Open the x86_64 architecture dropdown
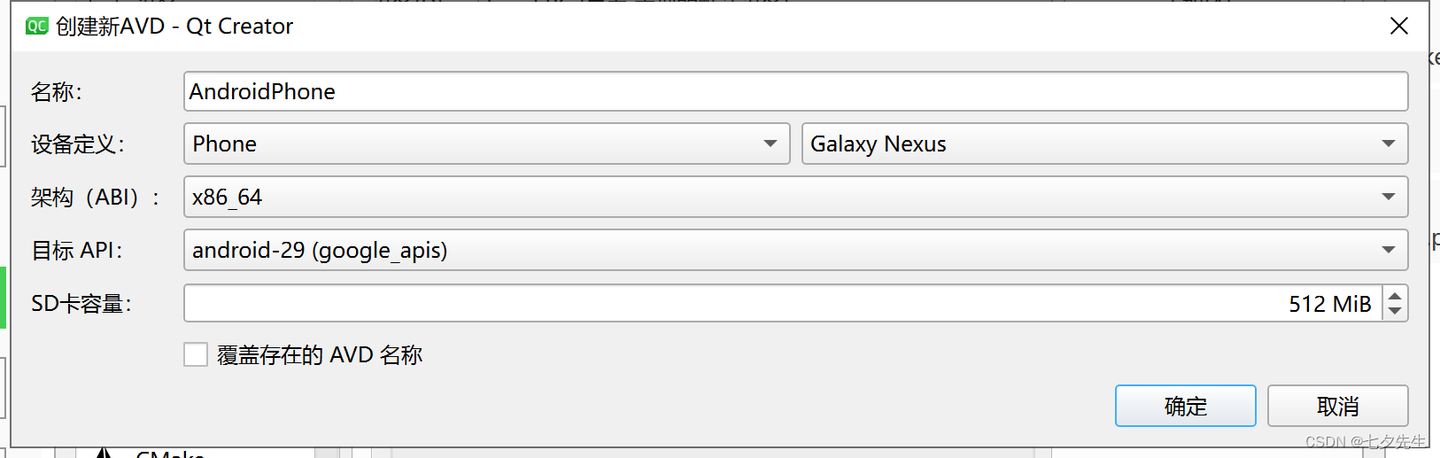Screen dimensions: 1440x458 (795, 197)
